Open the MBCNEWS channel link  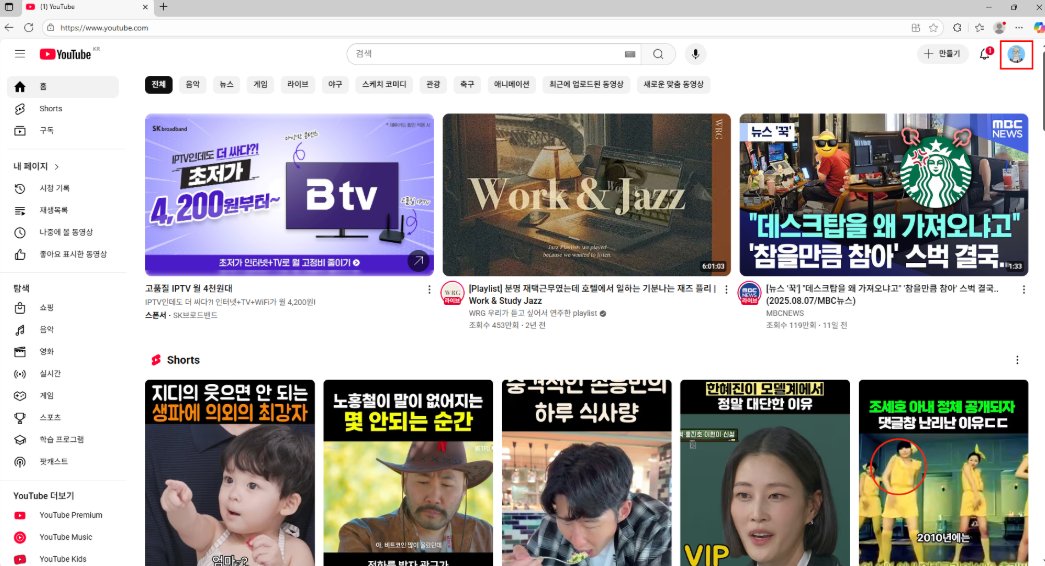tap(787, 313)
